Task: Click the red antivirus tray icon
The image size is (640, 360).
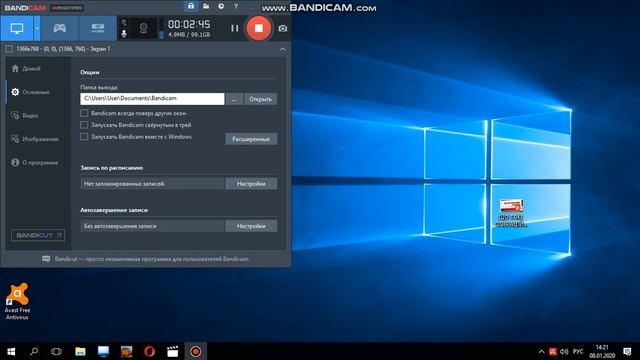Action: point(553,351)
